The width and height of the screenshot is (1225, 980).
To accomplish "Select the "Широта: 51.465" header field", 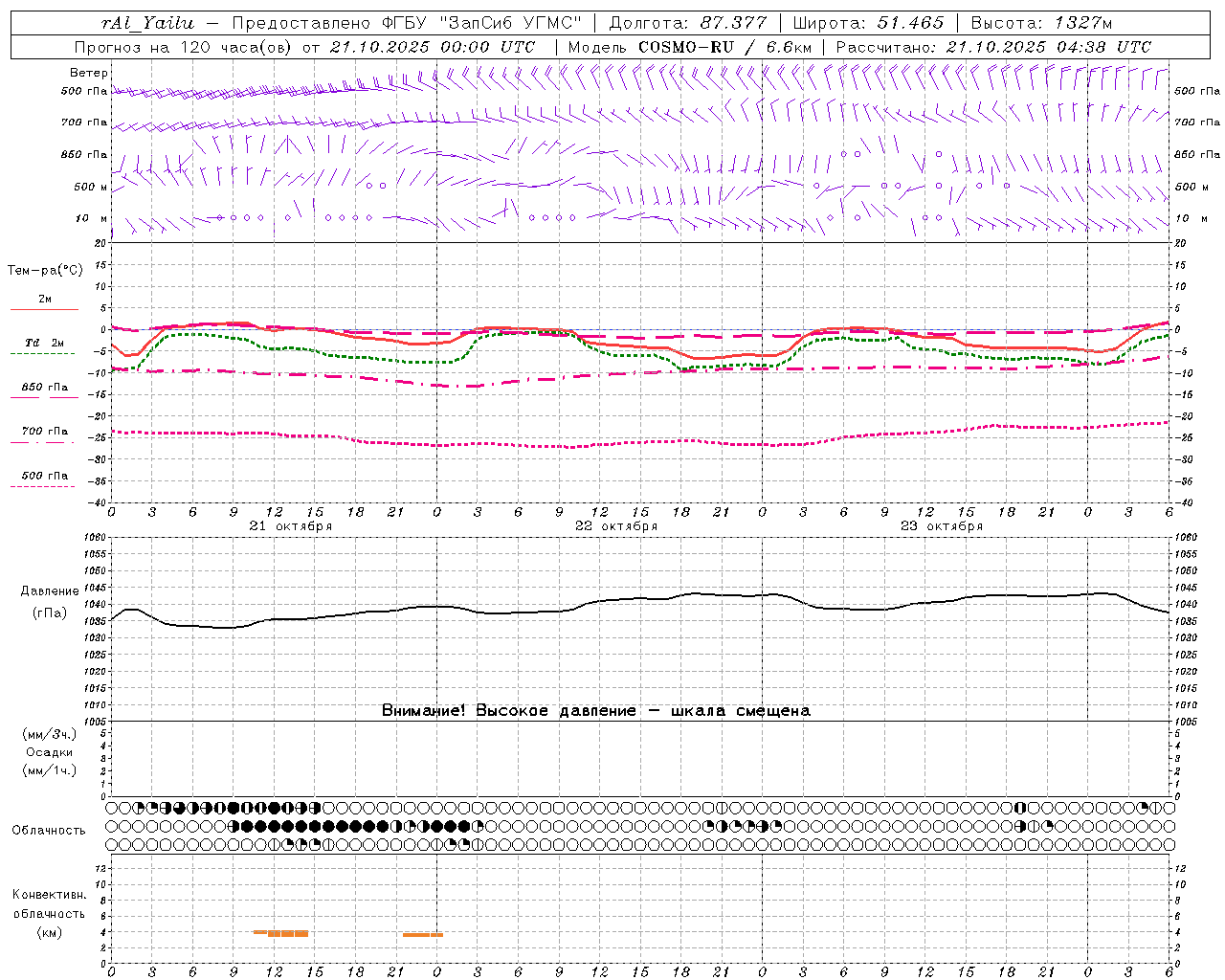I will pos(868,23).
